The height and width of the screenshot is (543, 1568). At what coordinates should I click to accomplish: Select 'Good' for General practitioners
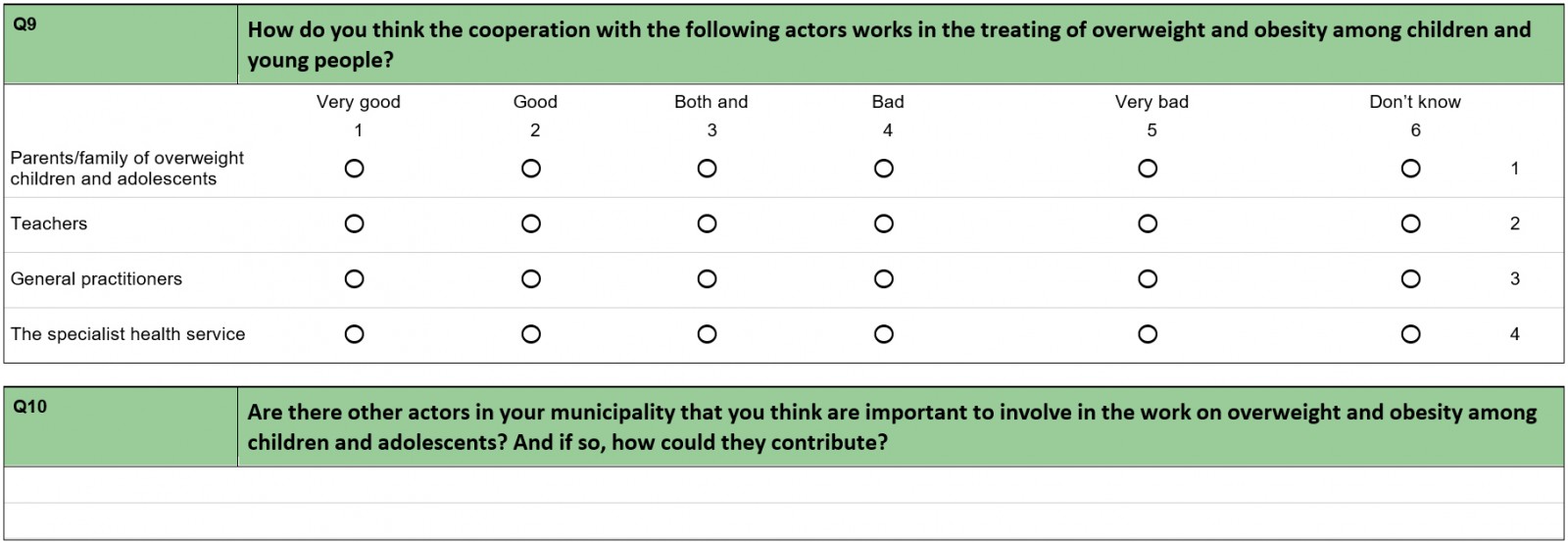(x=531, y=279)
